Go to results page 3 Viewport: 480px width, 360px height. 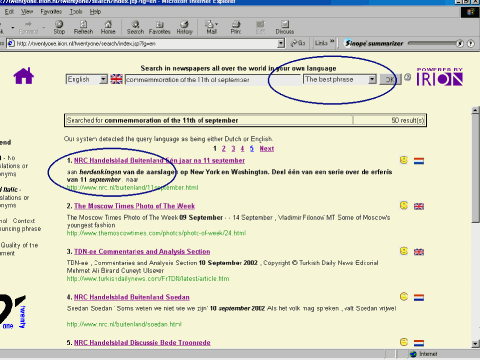233,149
